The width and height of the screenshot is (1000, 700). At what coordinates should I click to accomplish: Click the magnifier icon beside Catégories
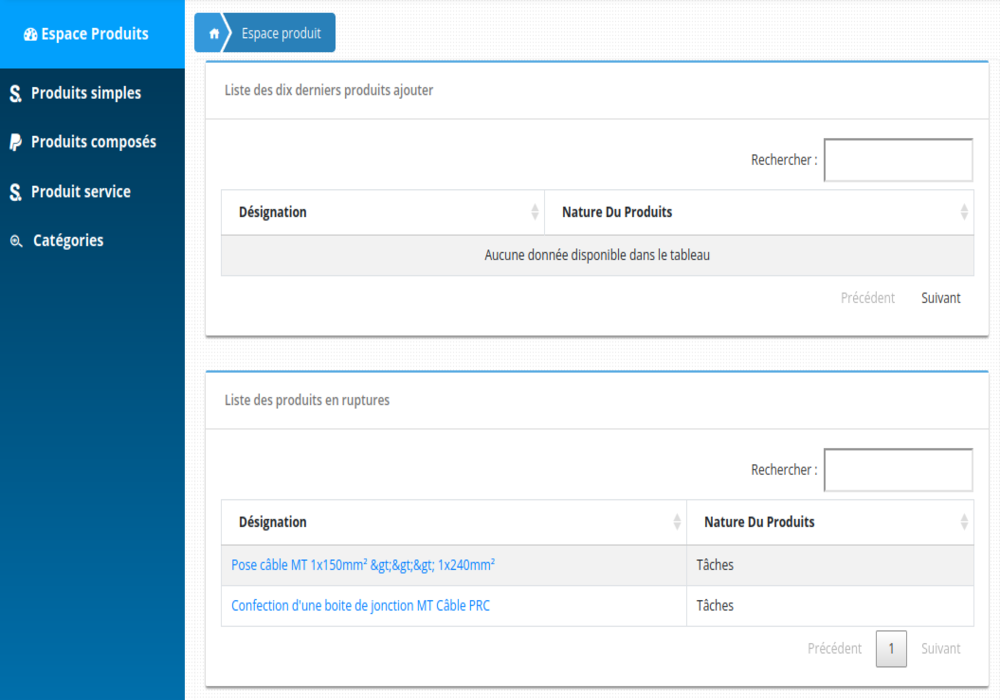tap(15, 241)
